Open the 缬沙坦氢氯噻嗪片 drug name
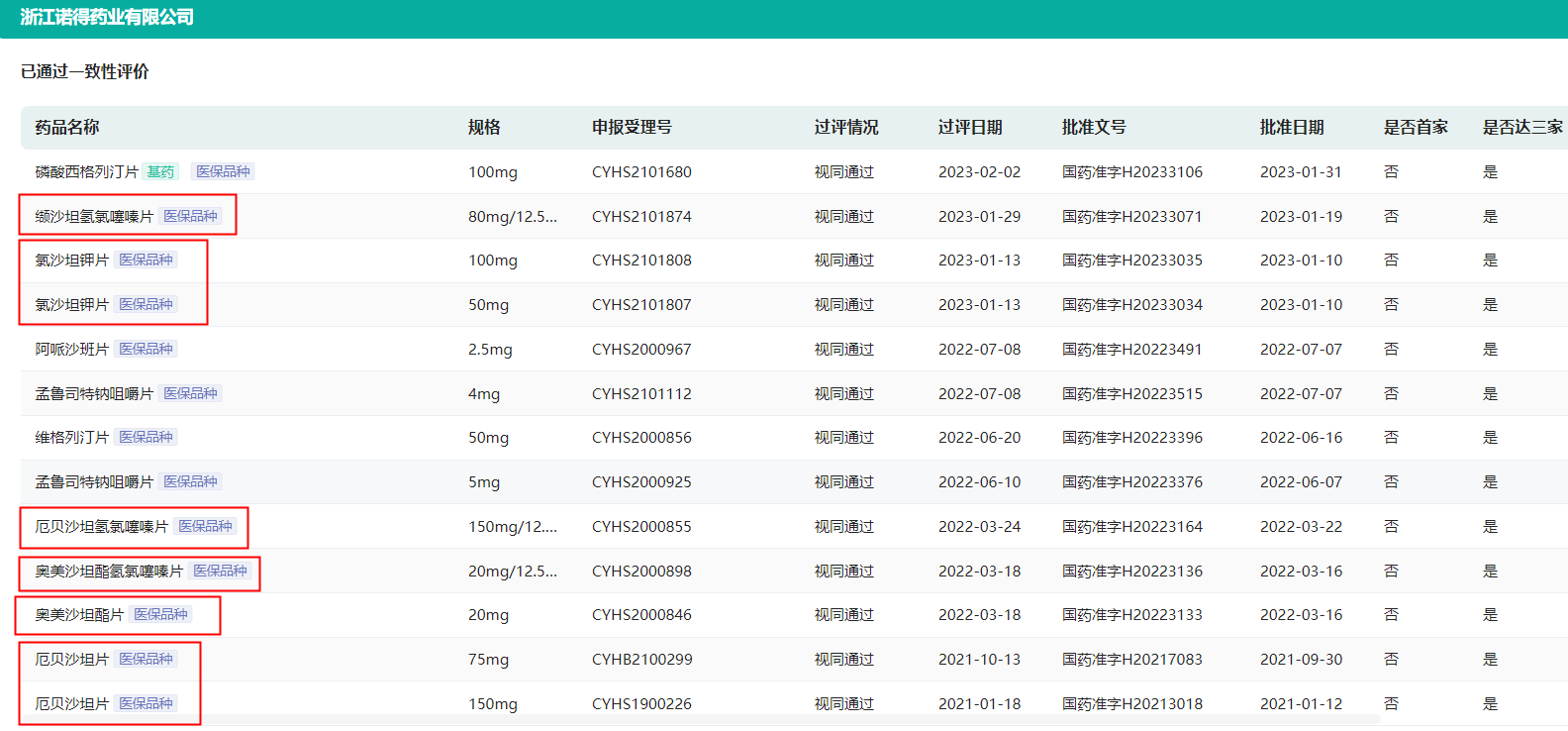Screen dimensions: 1568x731 [94, 216]
